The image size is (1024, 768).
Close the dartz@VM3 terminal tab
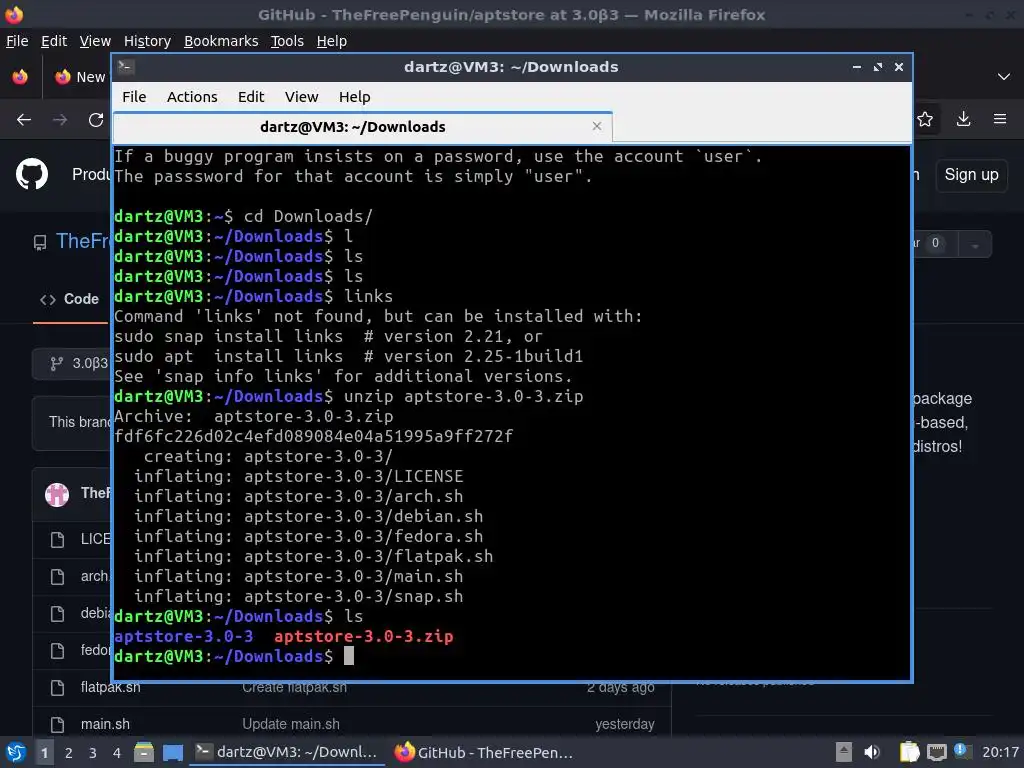(x=596, y=126)
